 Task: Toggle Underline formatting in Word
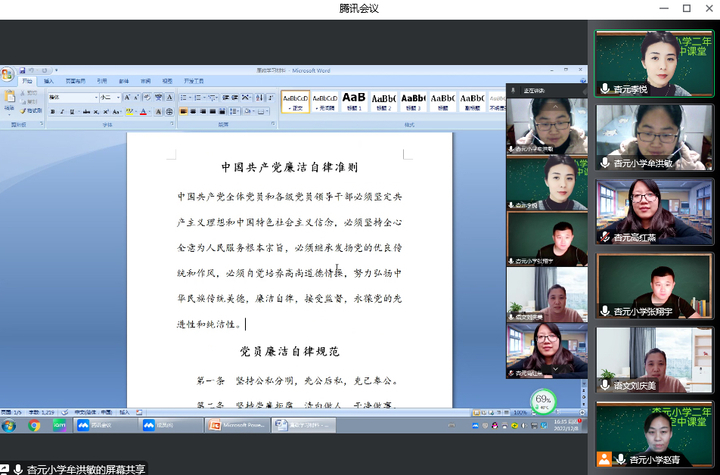[x=72, y=112]
